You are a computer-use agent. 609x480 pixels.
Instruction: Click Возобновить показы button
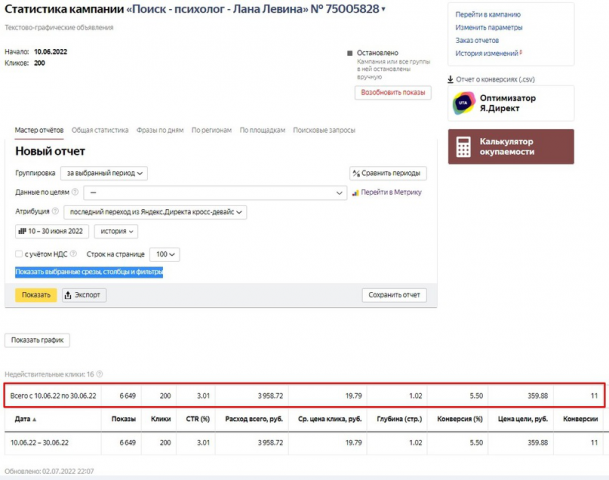393,92
